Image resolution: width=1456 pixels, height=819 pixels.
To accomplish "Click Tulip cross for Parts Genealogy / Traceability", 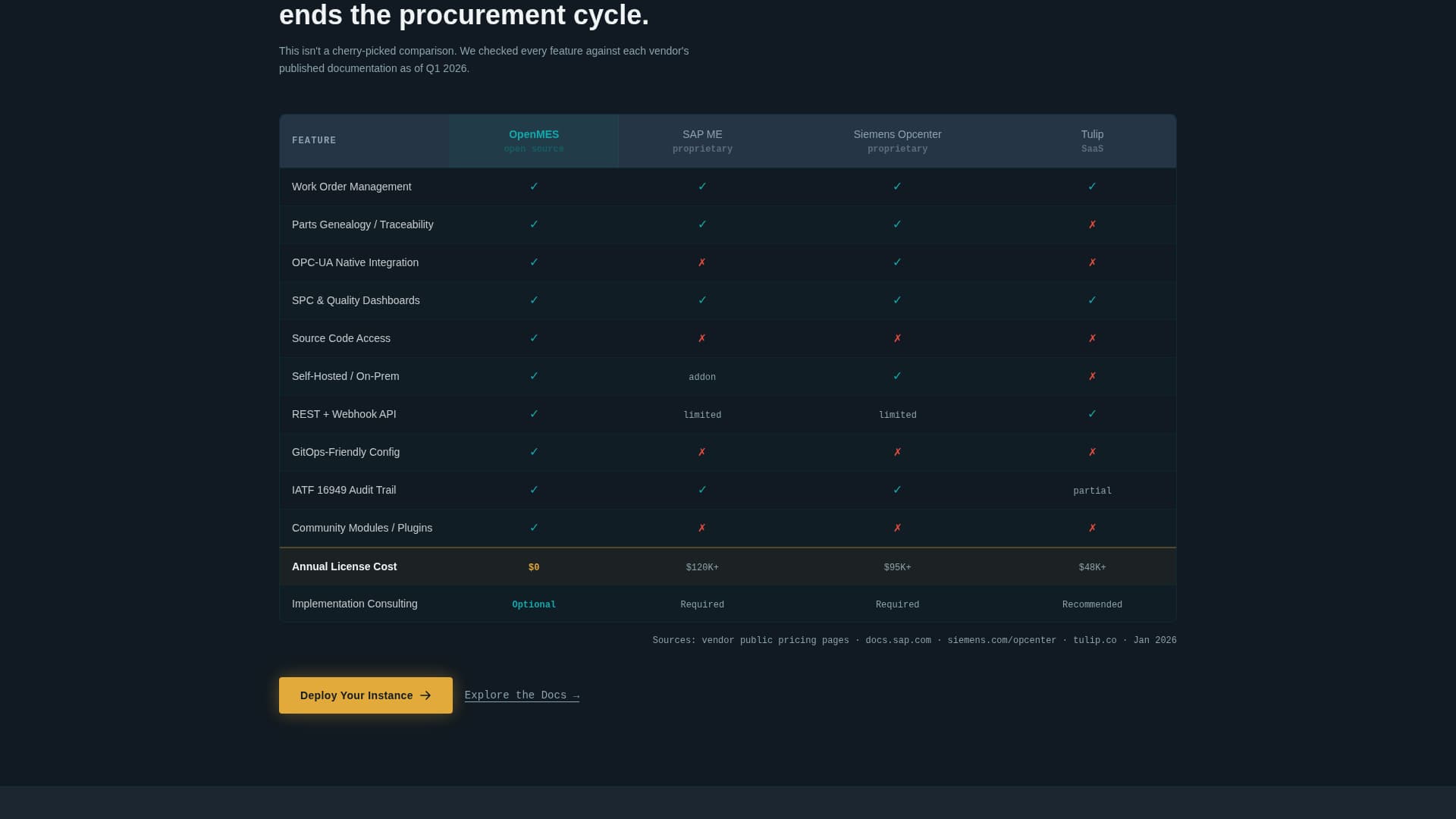I will [1092, 224].
